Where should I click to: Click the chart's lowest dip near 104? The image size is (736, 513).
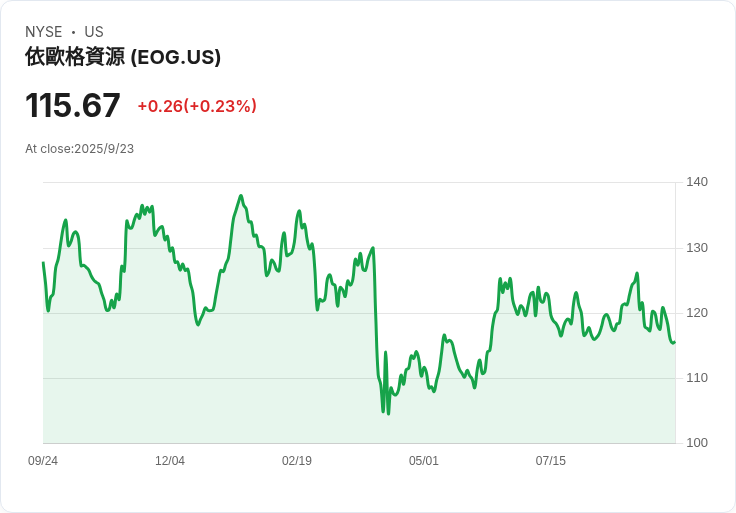pyautogui.click(x=388, y=413)
